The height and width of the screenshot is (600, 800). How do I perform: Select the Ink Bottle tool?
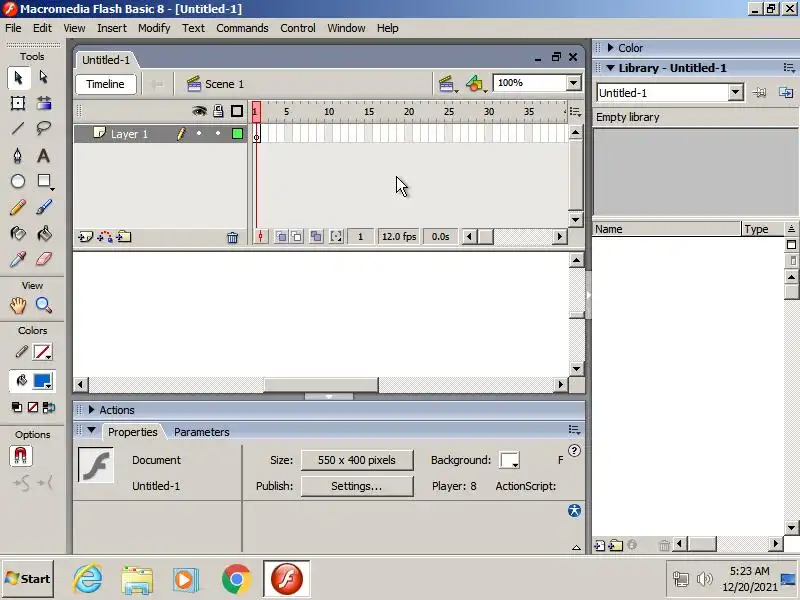click(x=18, y=233)
